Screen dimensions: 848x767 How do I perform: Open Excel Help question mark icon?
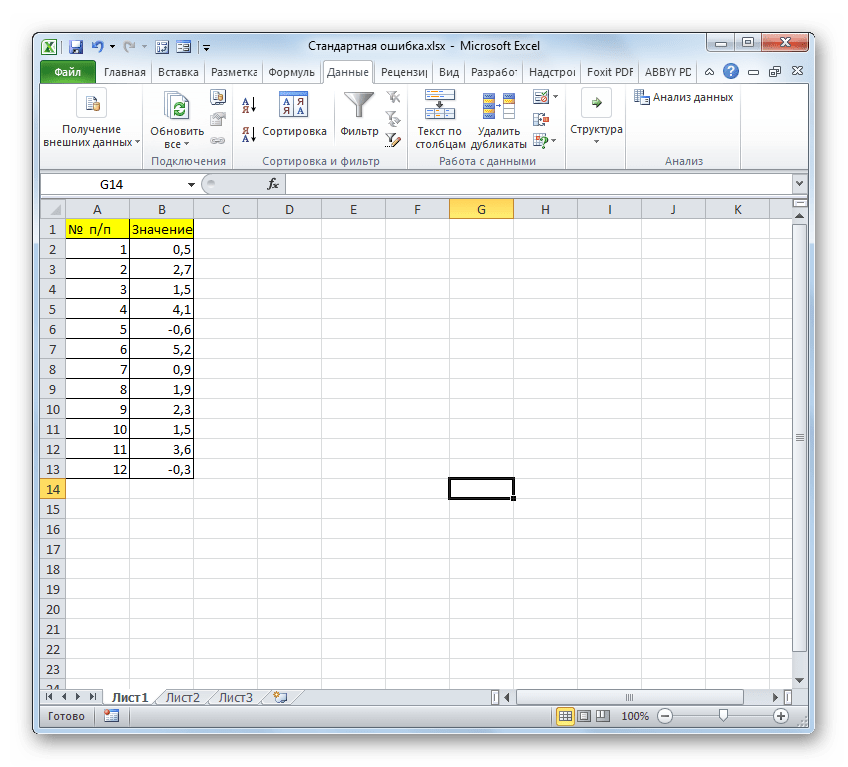click(x=731, y=71)
